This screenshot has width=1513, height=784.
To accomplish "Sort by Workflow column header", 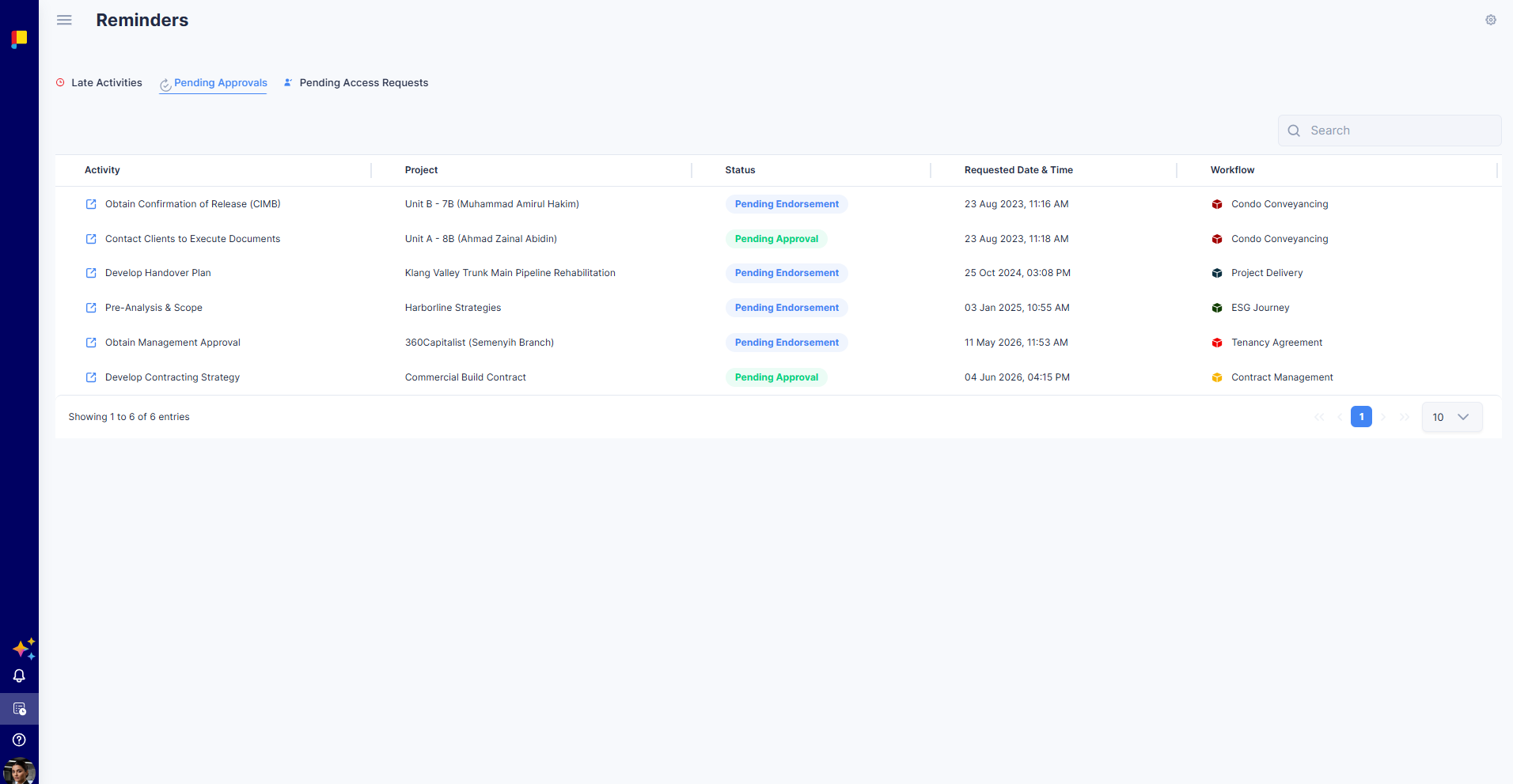I will coord(1232,170).
